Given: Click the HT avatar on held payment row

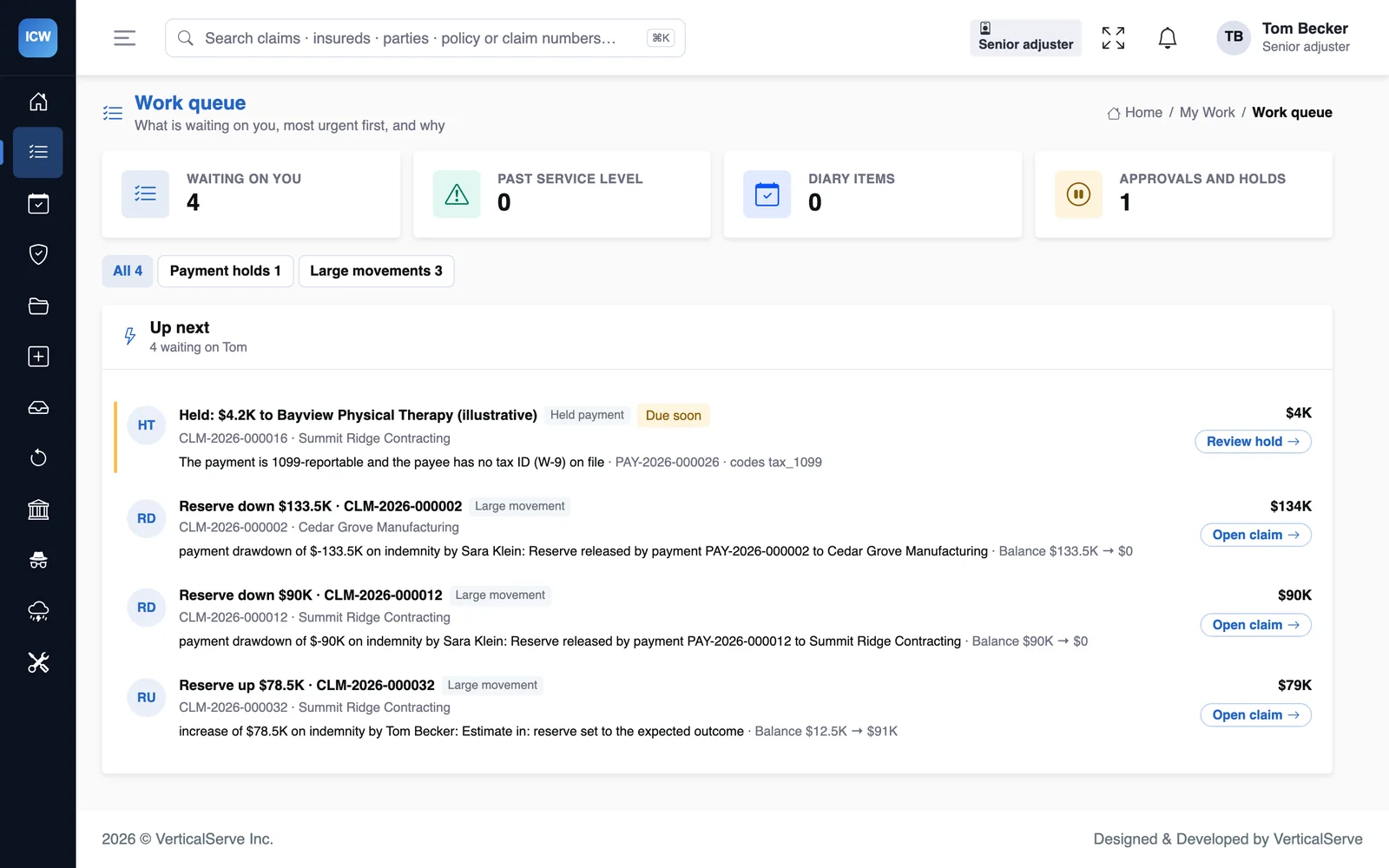Looking at the screenshot, I should click(147, 425).
